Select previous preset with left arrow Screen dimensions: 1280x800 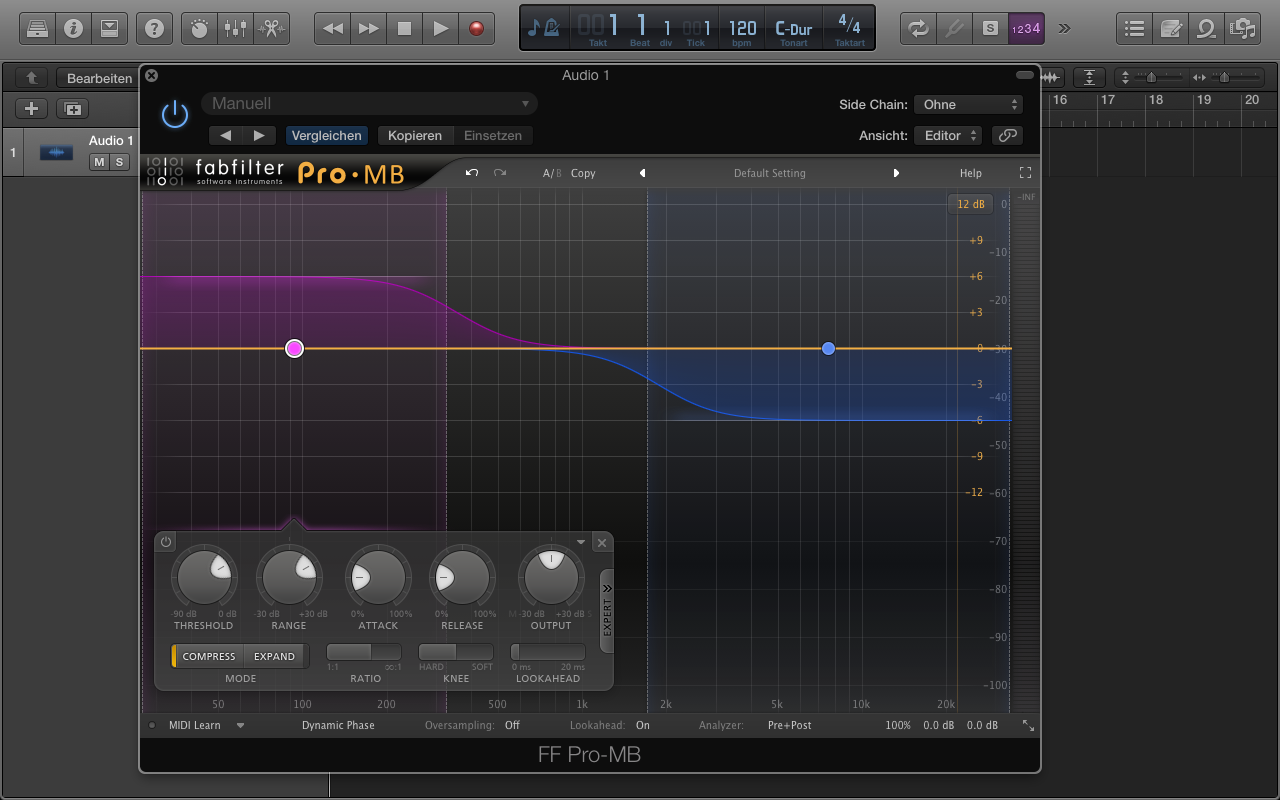pos(225,135)
